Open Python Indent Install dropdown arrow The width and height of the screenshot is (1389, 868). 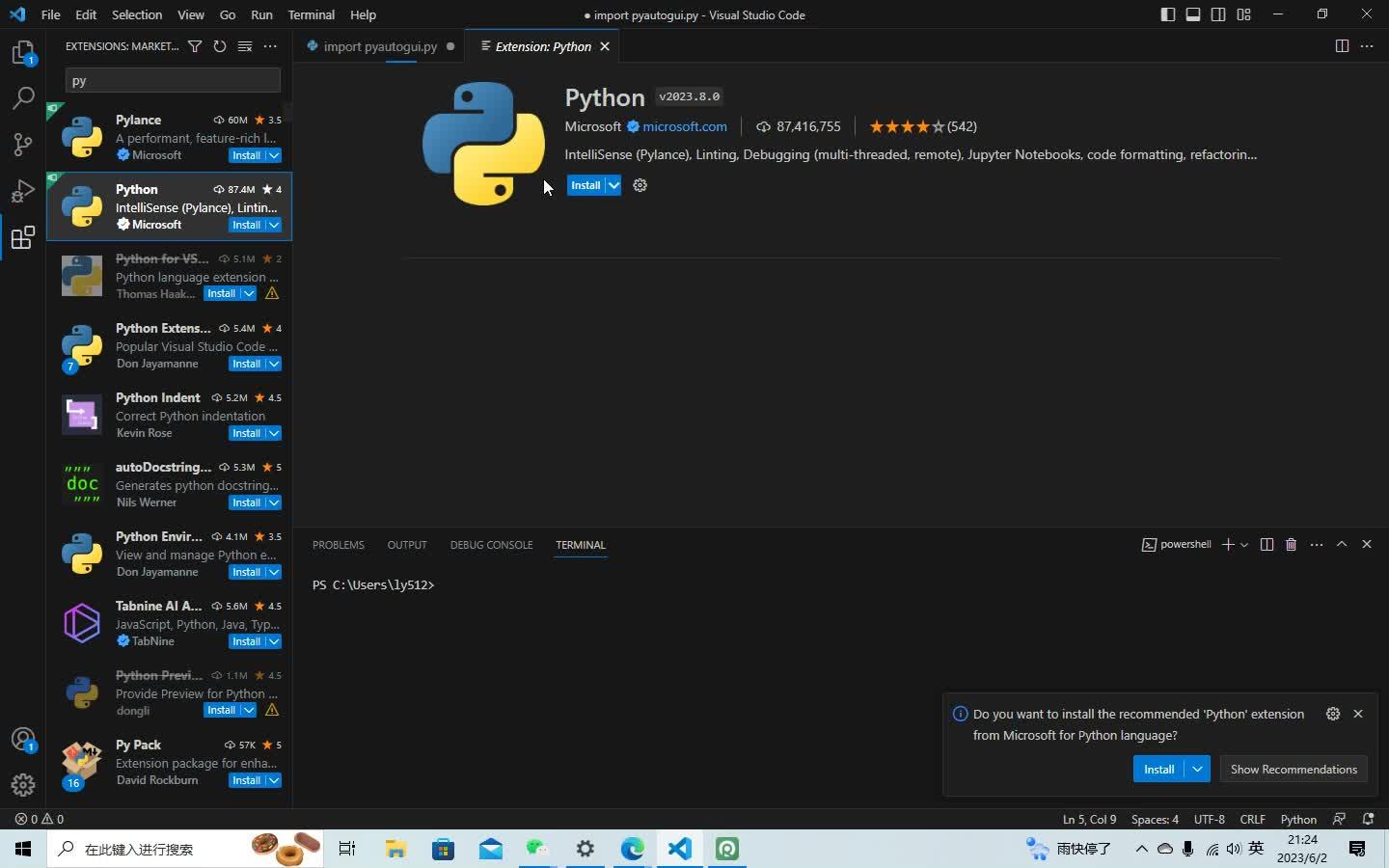click(274, 433)
